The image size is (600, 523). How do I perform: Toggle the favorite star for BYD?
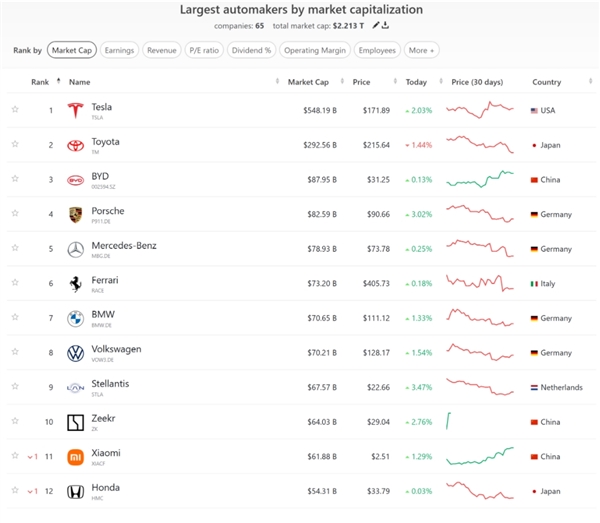coord(15,179)
